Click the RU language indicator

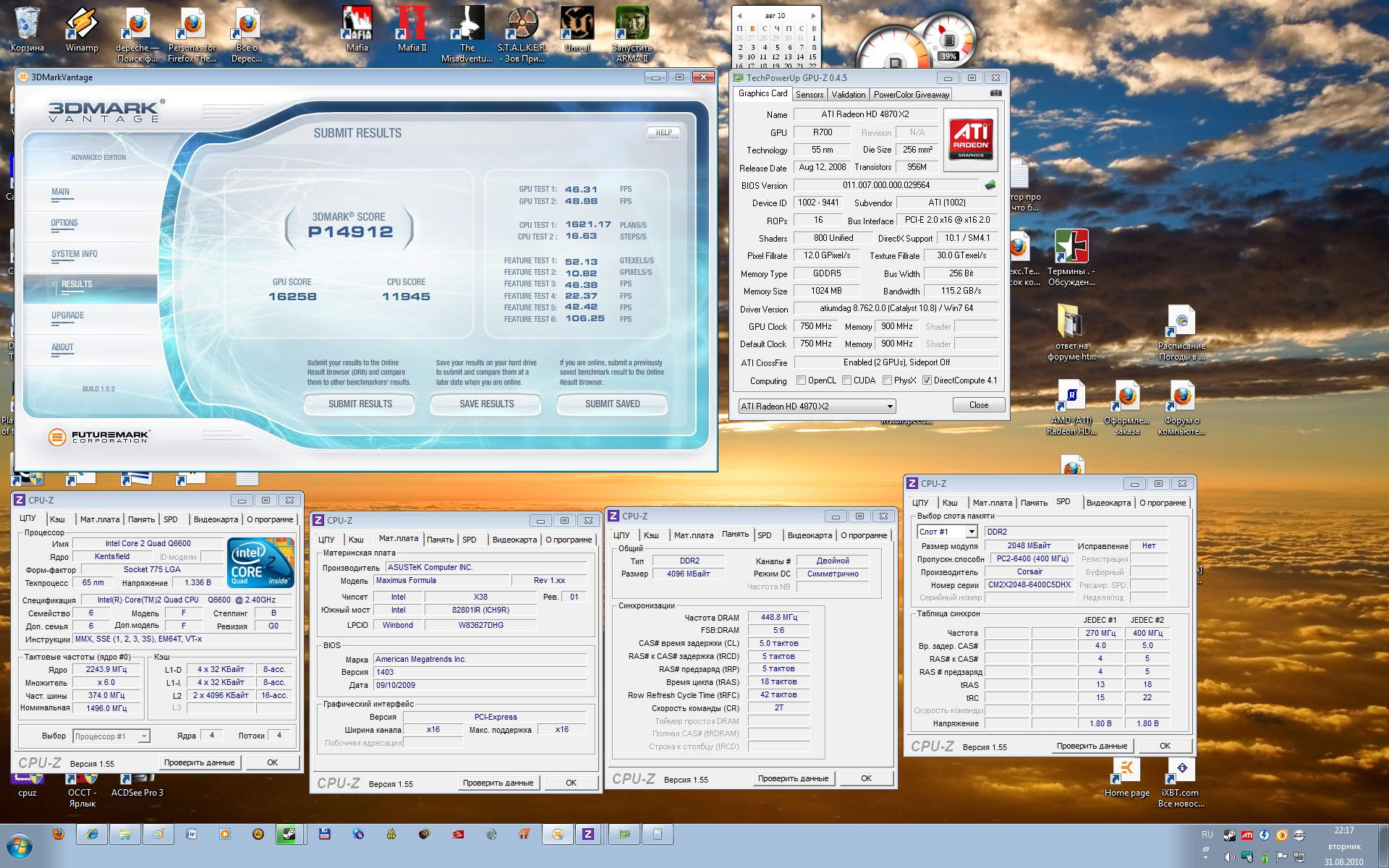[x=1207, y=835]
